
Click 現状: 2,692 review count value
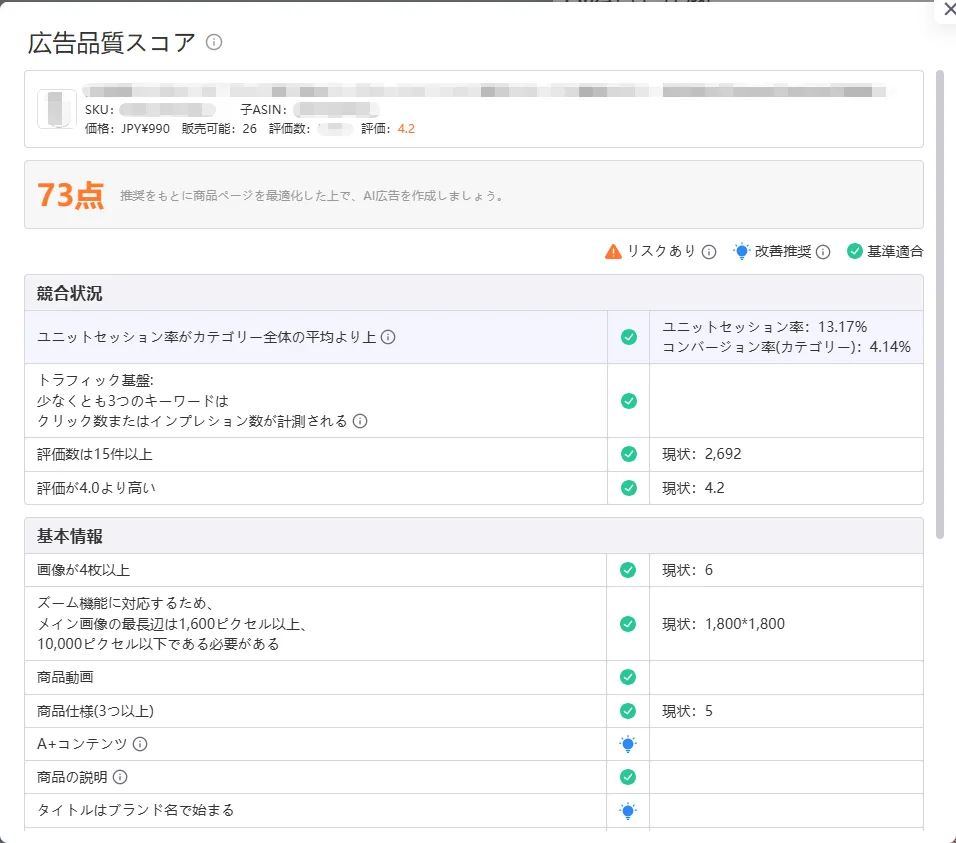[x=702, y=454]
